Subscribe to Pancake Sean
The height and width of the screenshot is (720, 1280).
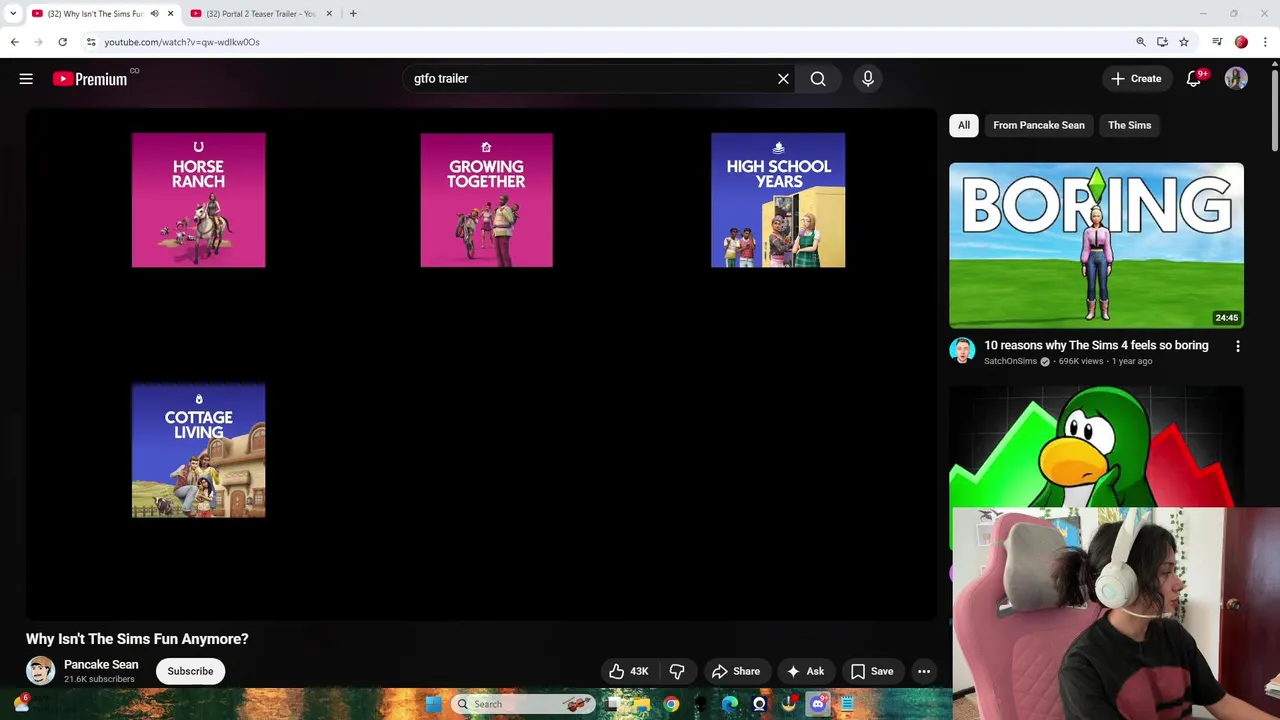click(190, 671)
